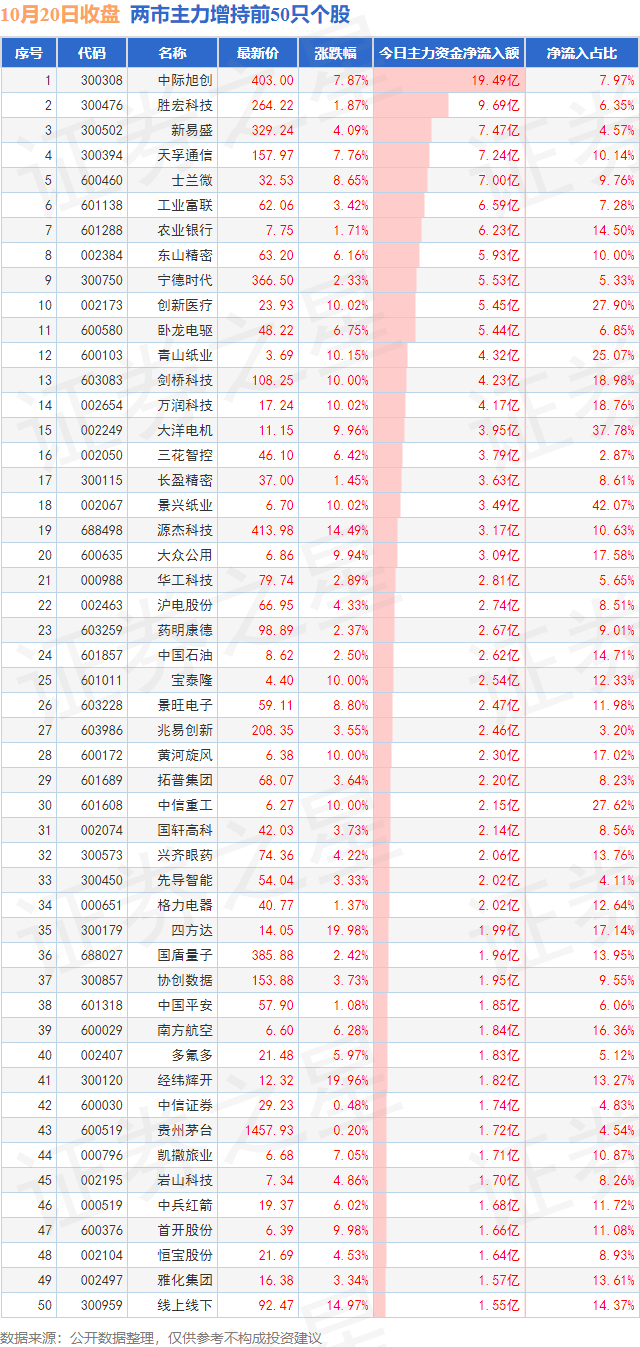Click the 涨跌幅 column header
Screen dimensions: 640x1347
click(335, 53)
